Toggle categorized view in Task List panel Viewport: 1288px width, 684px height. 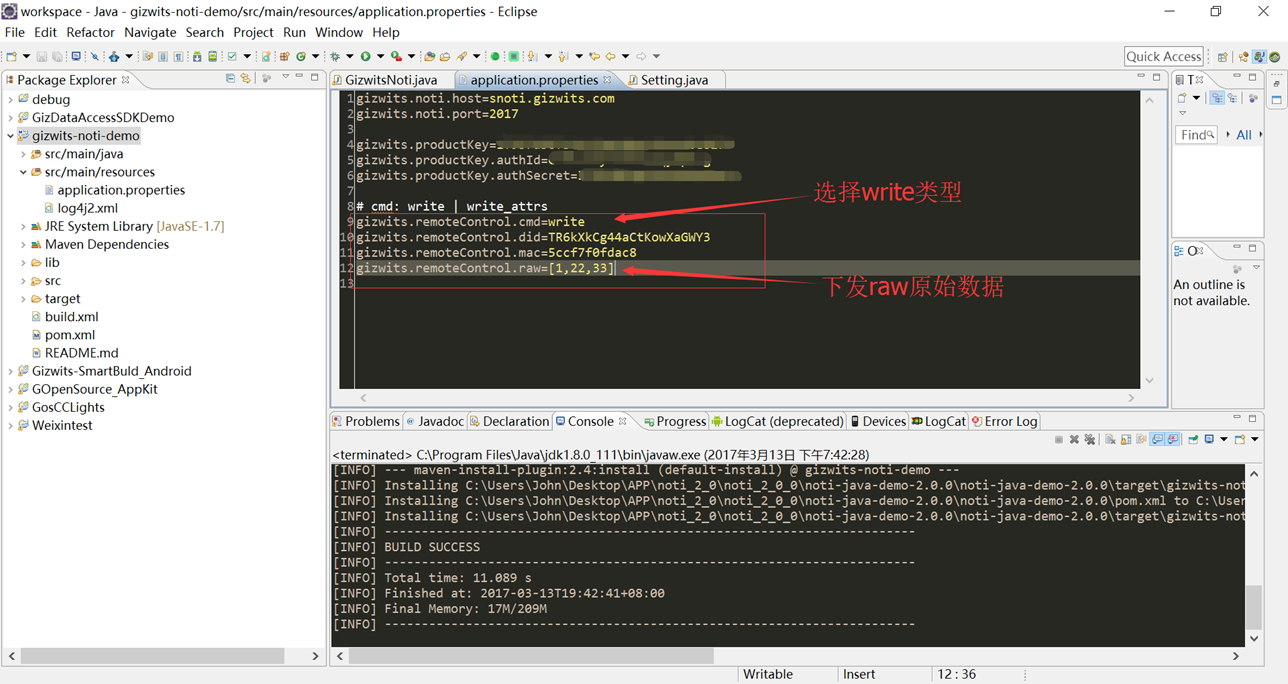pos(1217,98)
